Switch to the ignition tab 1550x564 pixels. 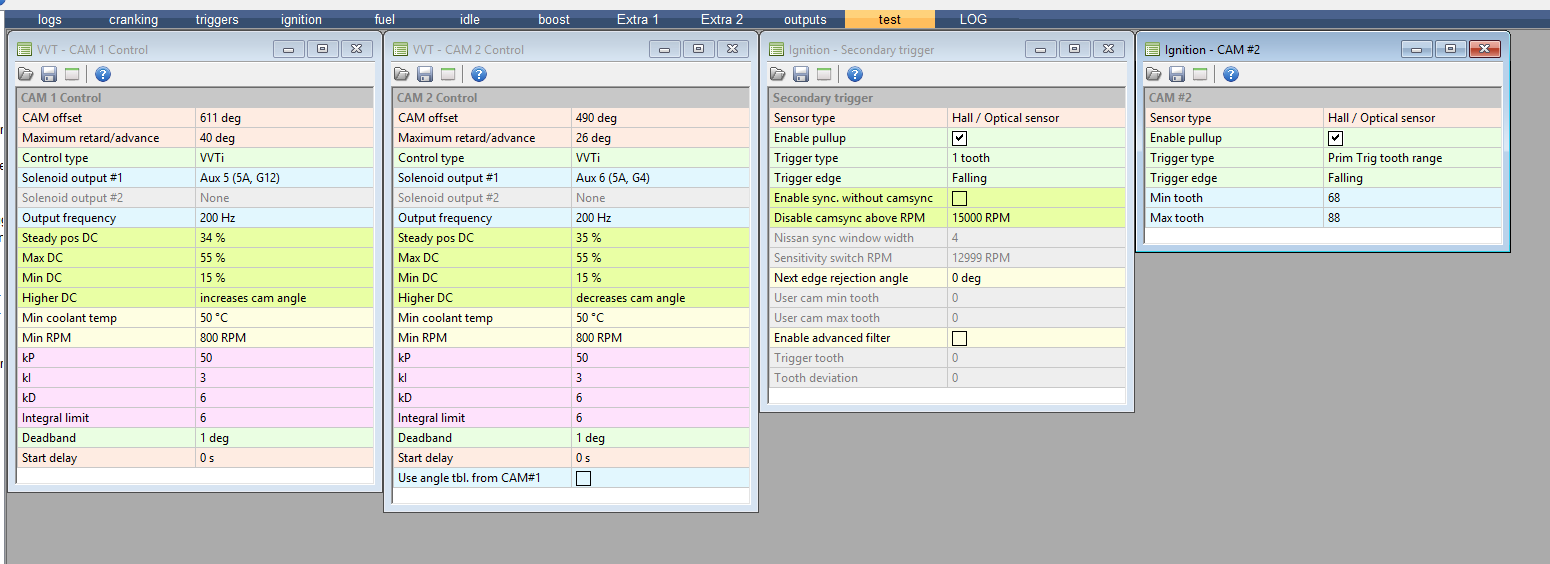[301, 19]
